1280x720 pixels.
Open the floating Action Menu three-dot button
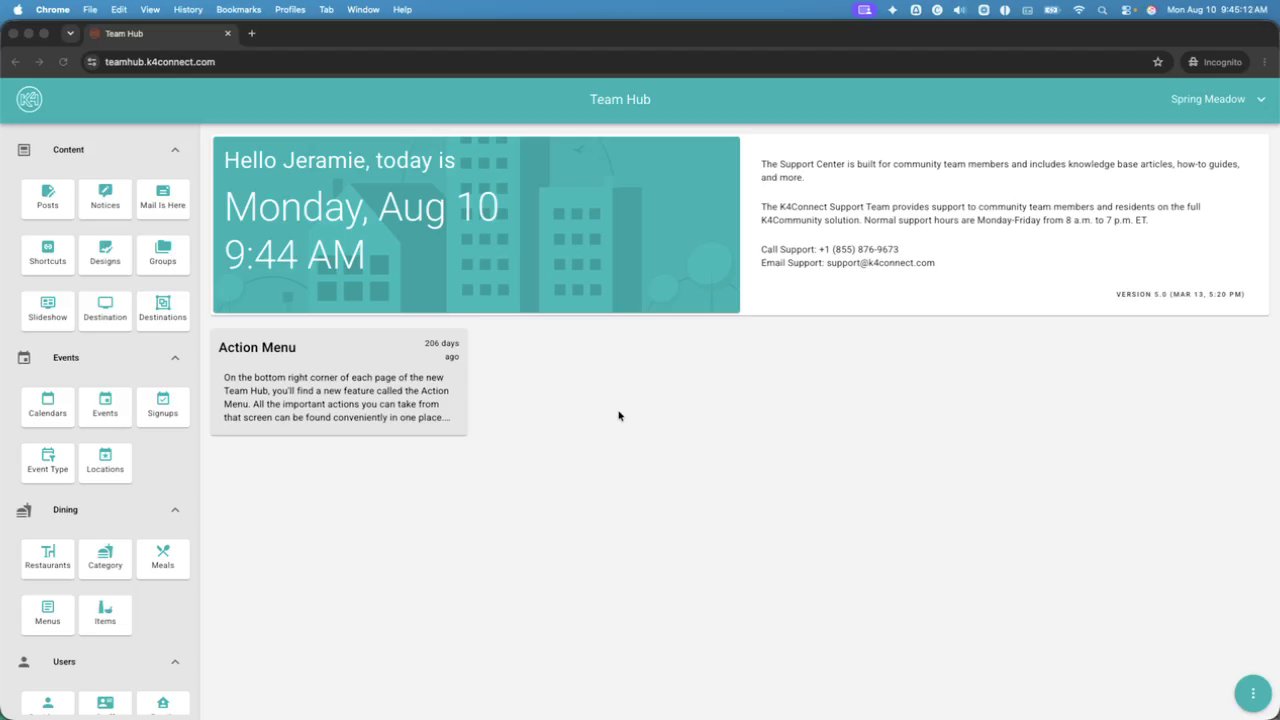point(1252,693)
